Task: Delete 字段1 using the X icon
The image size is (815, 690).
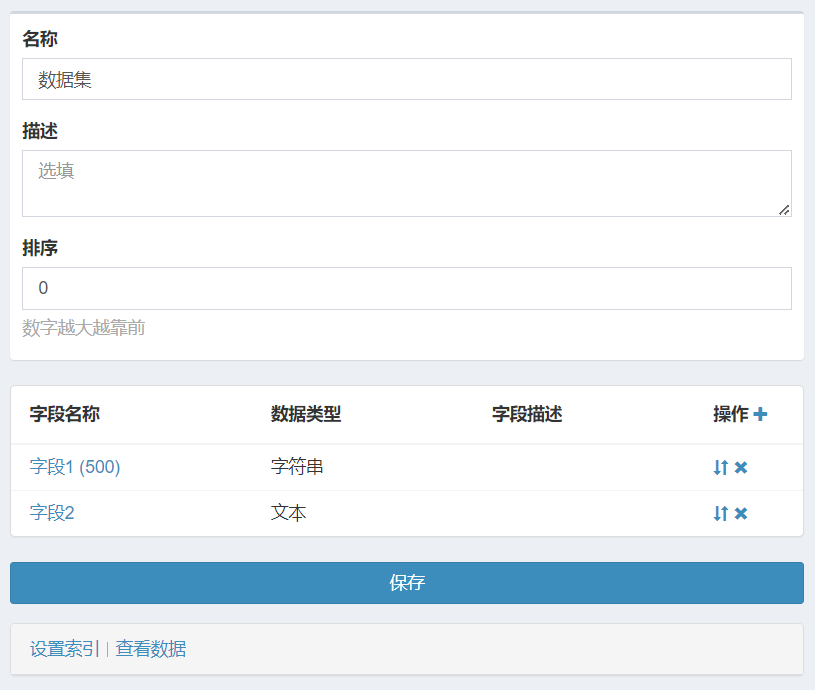Action: coord(741,467)
